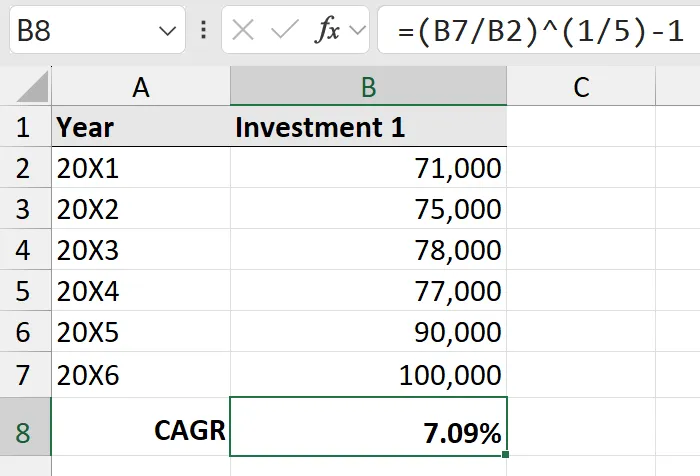Select column A header
Image resolution: width=700 pixels, height=476 pixels.
(x=141, y=87)
